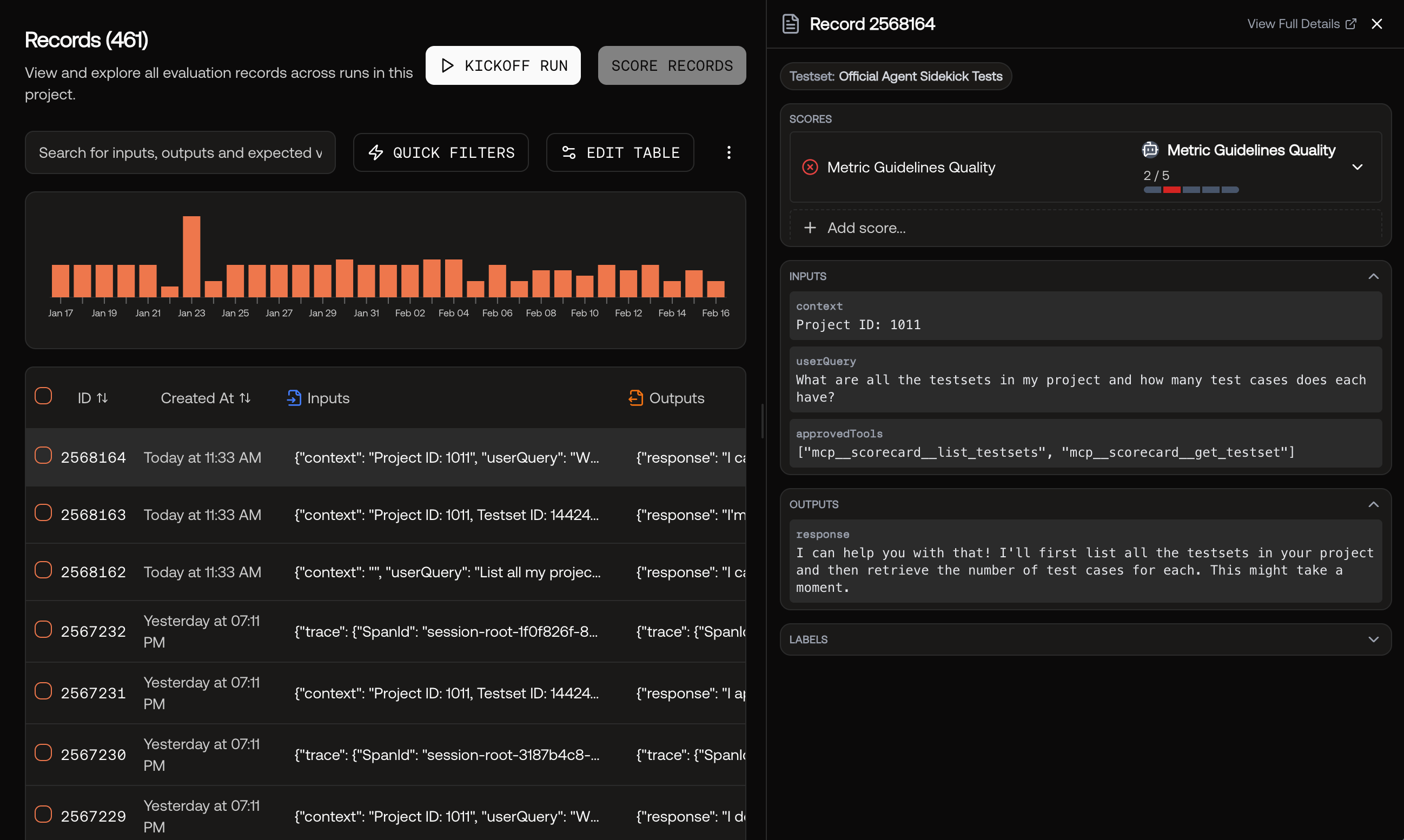Expand the Metric Guidelines Quality score chevron
Viewport: 1404px width, 840px height.
(x=1357, y=167)
